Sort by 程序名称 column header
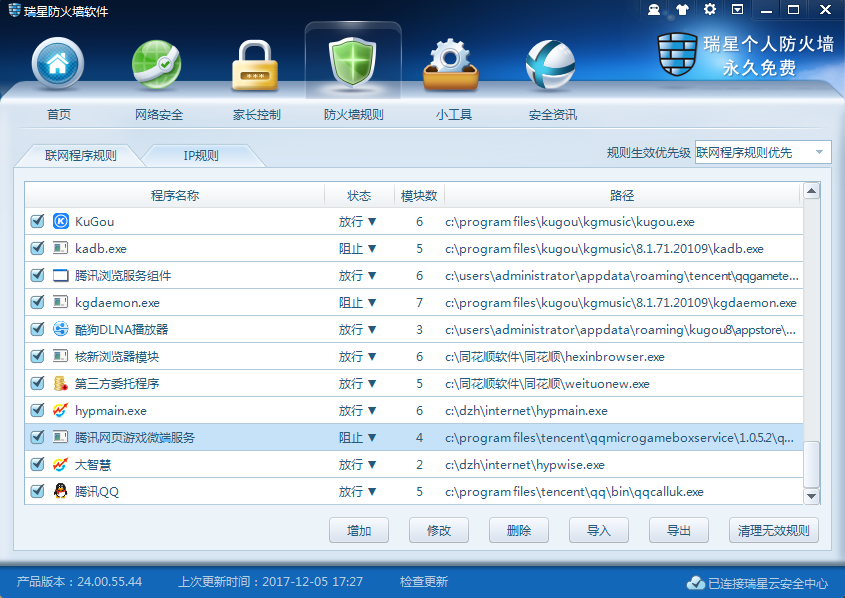Viewport: 845px width, 598px height. click(x=175, y=195)
